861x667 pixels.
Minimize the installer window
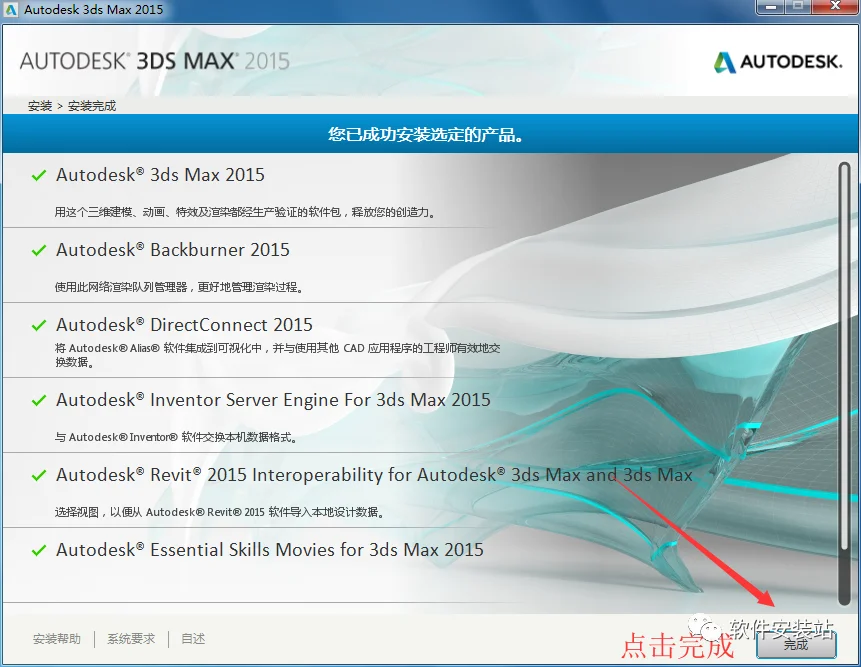[x=771, y=7]
